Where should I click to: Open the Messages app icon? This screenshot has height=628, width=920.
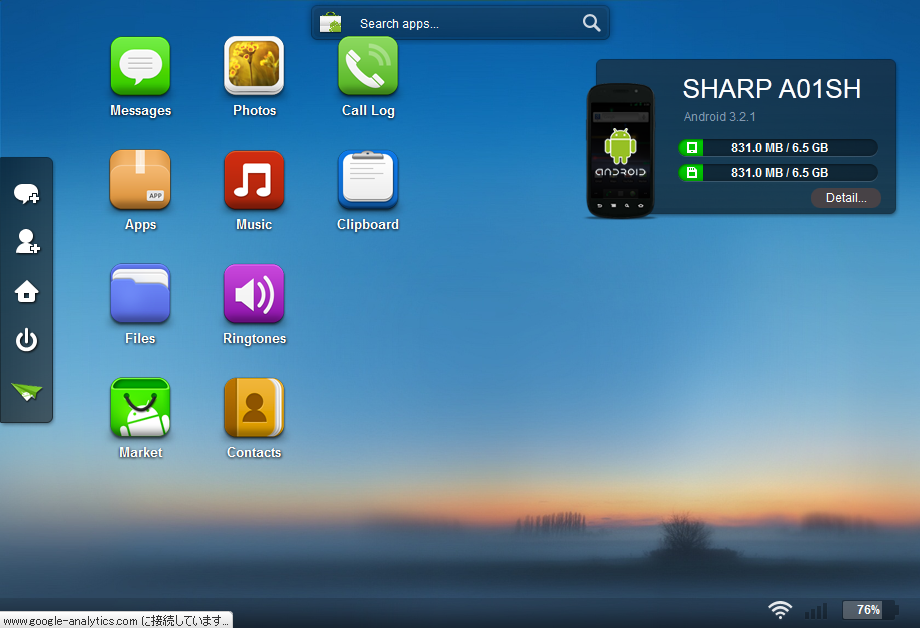pos(140,67)
